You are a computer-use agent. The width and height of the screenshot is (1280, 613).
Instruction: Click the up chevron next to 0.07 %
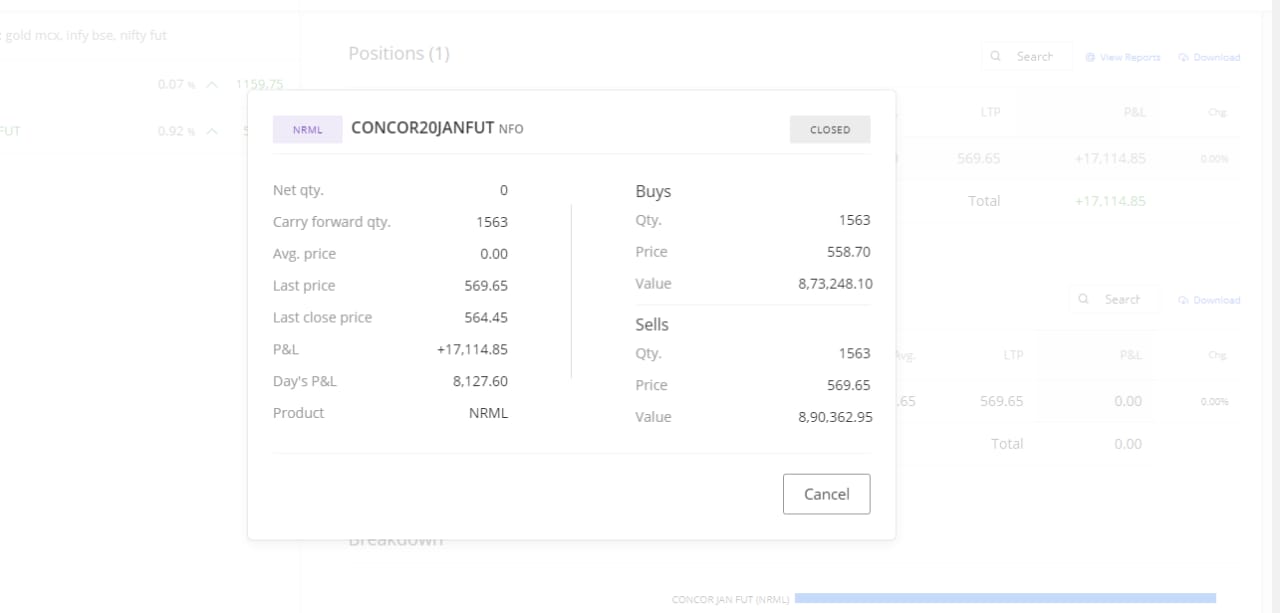[x=211, y=85]
